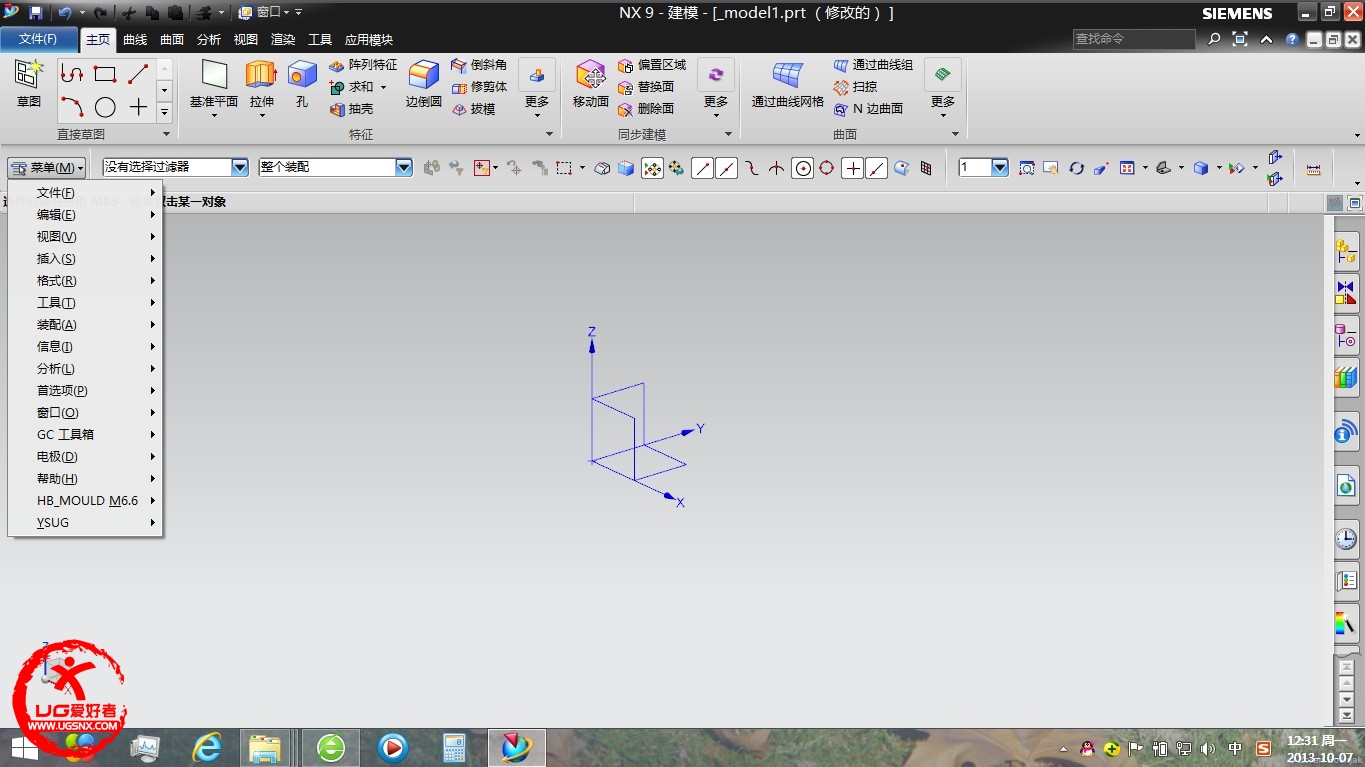Open Internet Explorer from the taskbar

(x=207, y=747)
